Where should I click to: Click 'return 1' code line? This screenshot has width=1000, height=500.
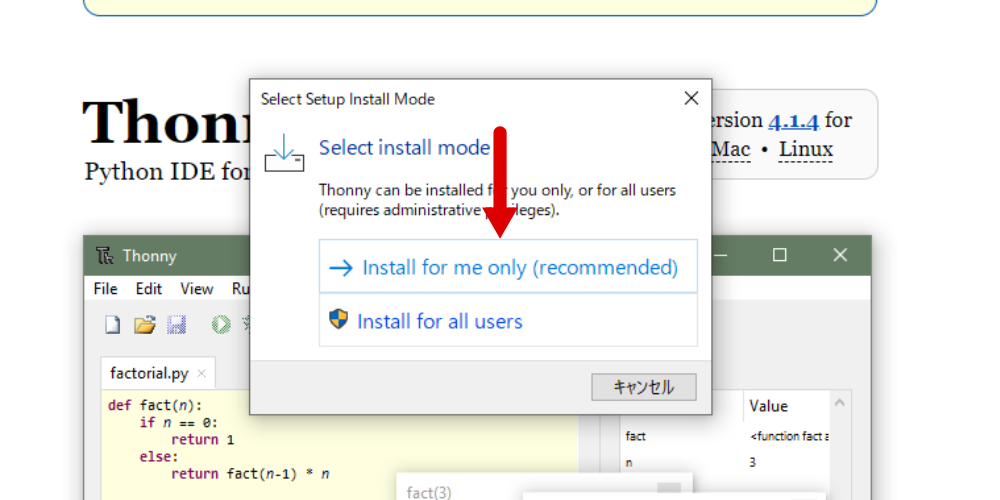point(203,440)
